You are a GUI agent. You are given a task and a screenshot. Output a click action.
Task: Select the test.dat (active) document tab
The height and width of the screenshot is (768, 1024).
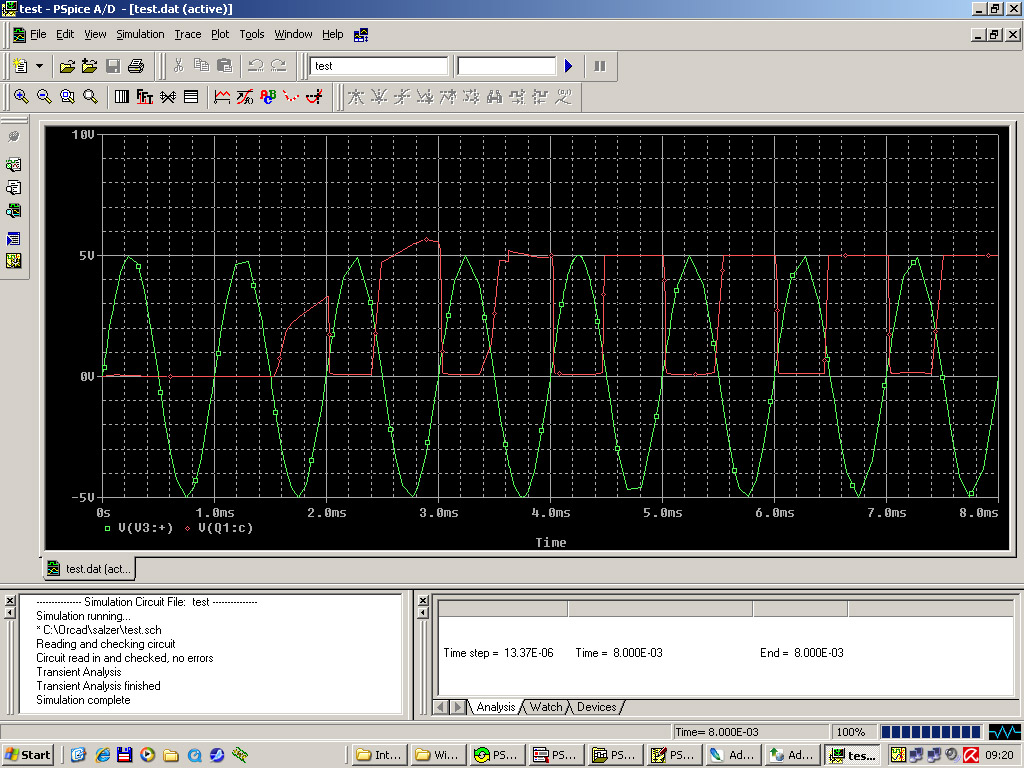tap(89, 569)
